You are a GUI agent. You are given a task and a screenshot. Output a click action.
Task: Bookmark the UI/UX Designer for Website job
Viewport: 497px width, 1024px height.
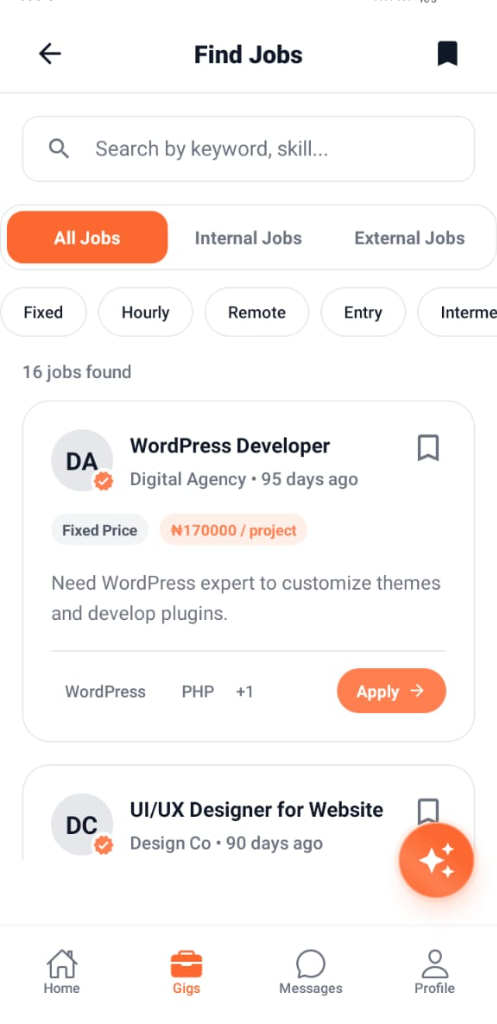(428, 811)
